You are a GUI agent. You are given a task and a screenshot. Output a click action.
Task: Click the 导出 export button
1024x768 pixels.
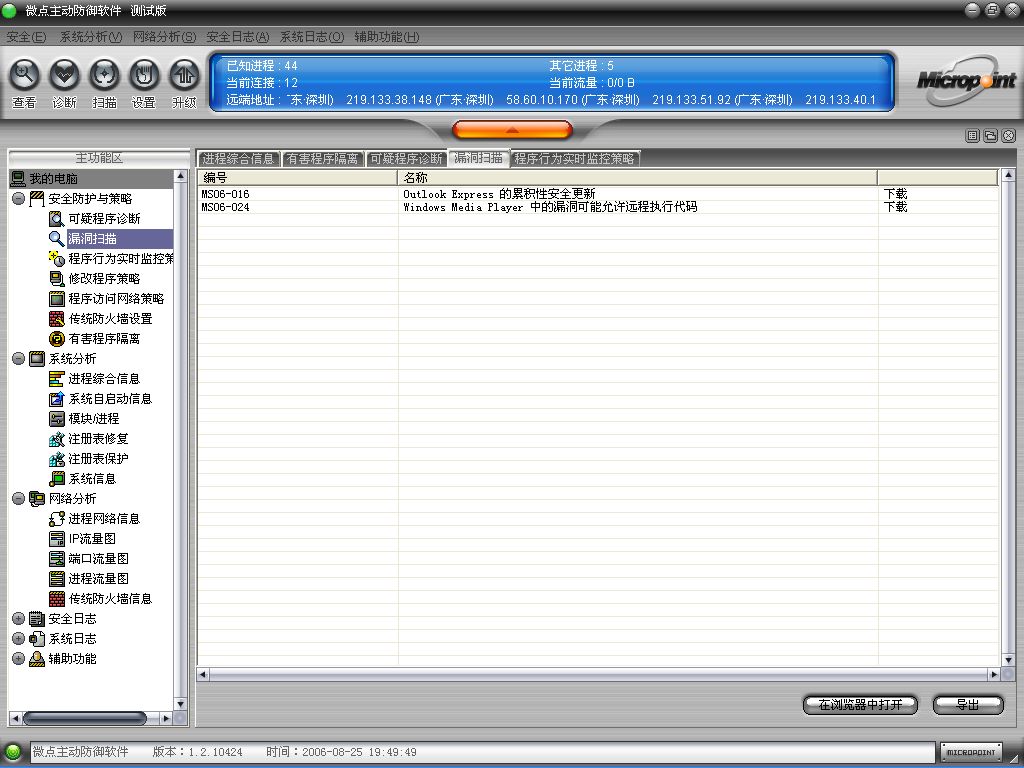tap(968, 705)
